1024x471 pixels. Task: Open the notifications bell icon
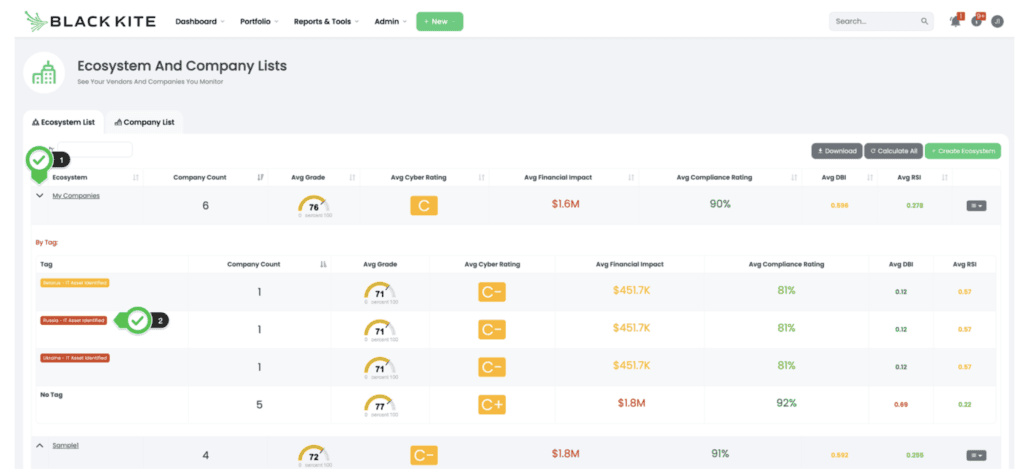[x=954, y=21]
